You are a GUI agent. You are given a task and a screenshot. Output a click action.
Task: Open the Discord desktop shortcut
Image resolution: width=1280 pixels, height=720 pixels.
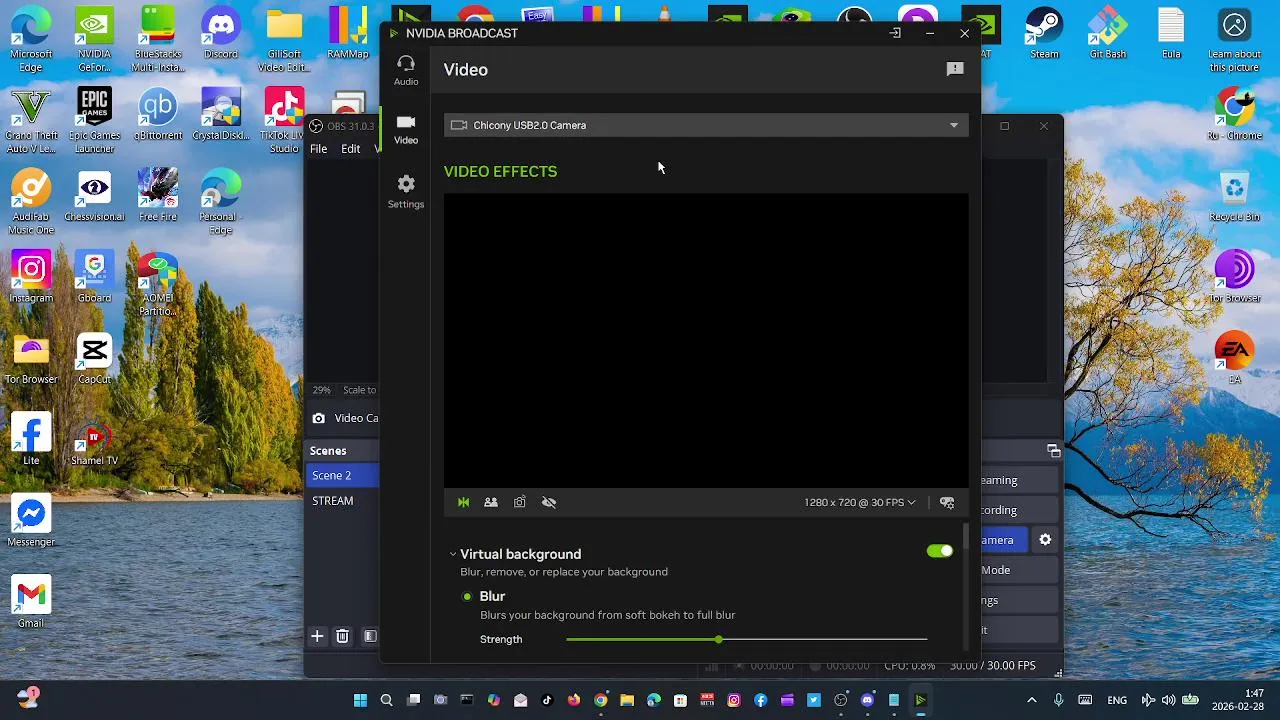[221, 34]
